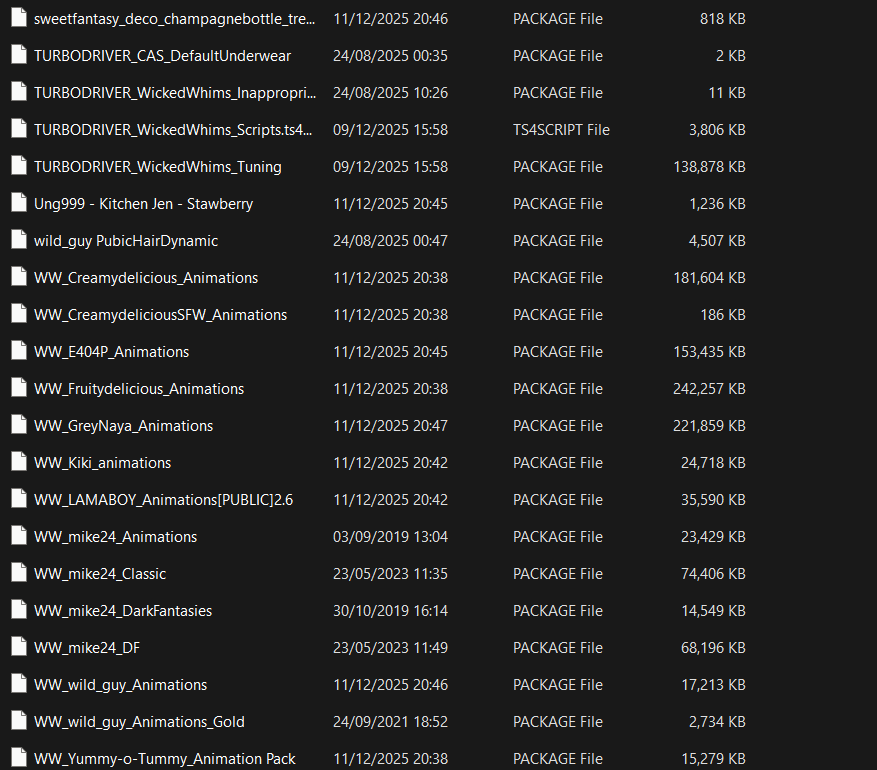Click the 3,806 KB size value
This screenshot has width=877, height=770.
click(717, 130)
